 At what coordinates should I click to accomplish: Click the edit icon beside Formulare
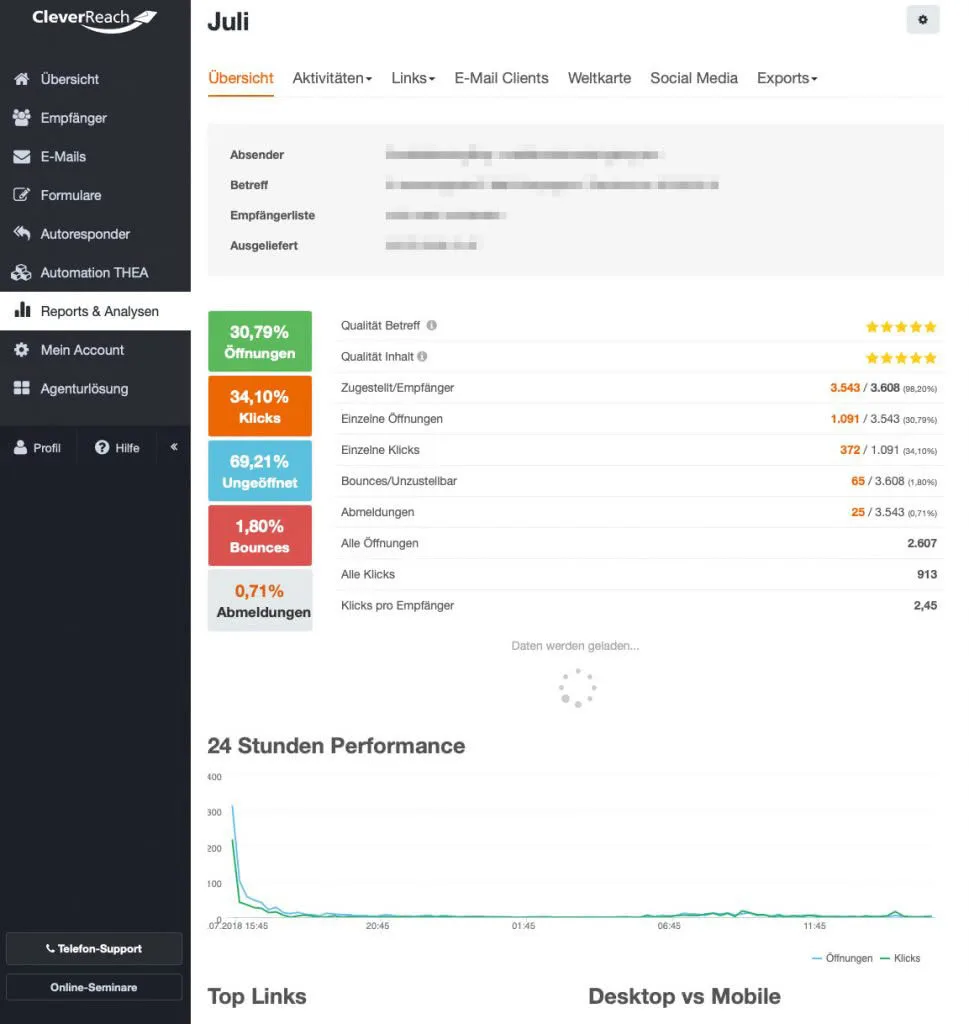pyautogui.click(x=22, y=195)
